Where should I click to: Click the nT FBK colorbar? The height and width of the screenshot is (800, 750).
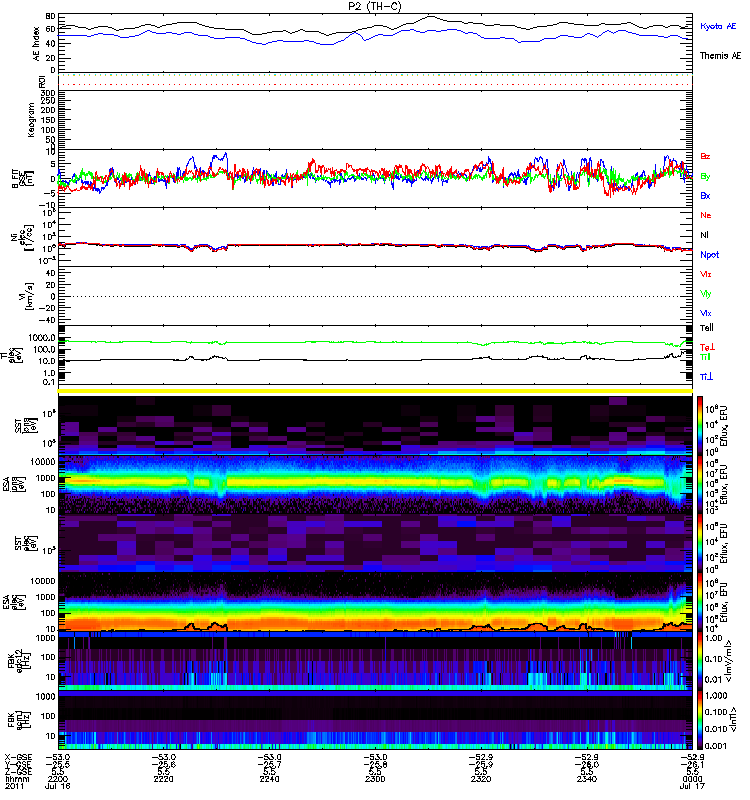[700, 719]
